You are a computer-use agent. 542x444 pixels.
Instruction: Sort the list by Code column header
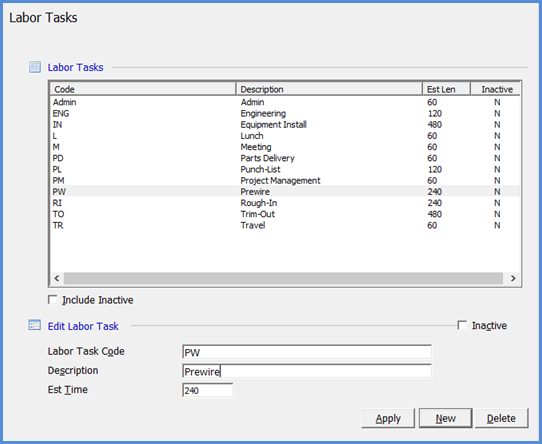(143, 89)
